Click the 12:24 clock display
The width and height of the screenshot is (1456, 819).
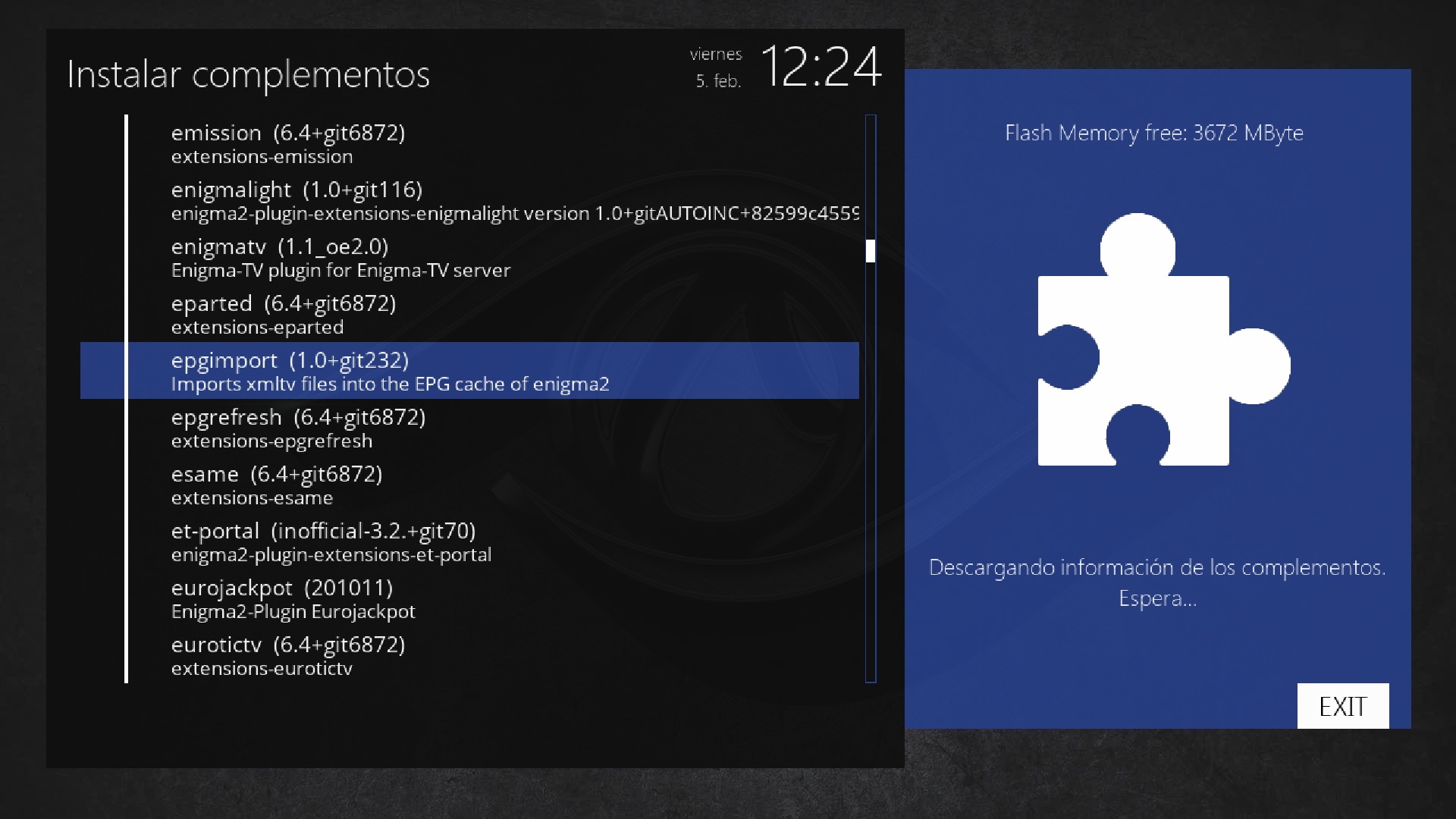coord(821,67)
